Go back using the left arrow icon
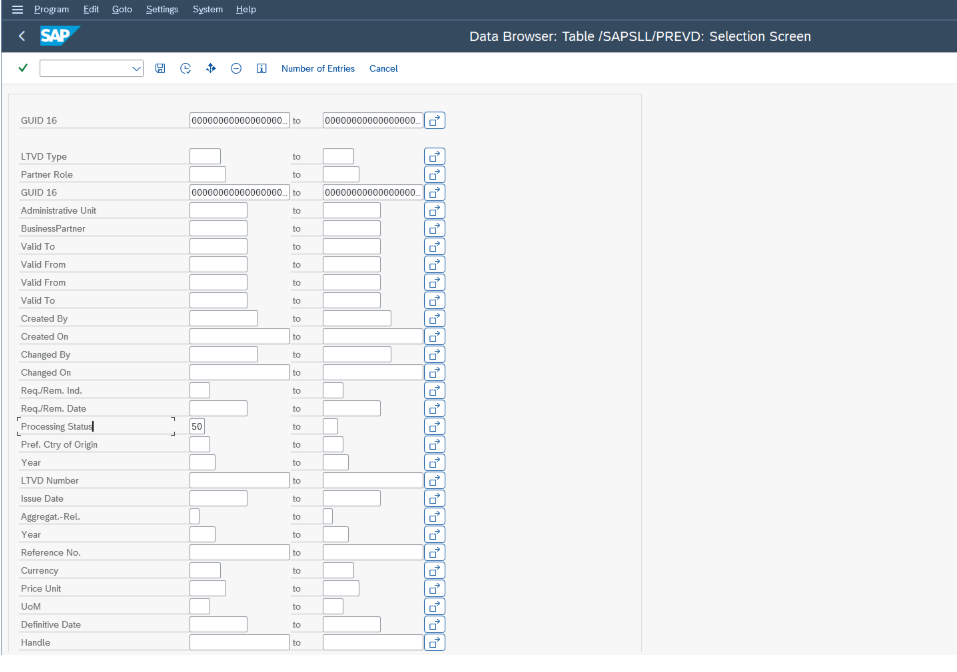The image size is (957, 672). click(22, 36)
